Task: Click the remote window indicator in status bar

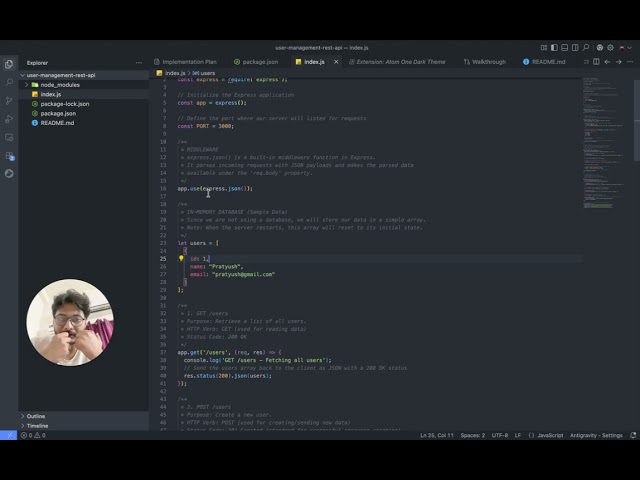Action: [x=9, y=436]
